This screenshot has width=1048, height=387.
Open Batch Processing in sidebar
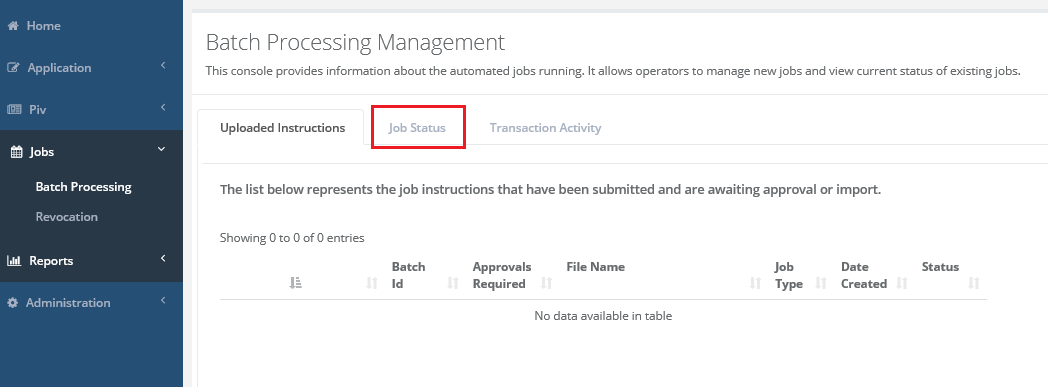[x=84, y=187]
